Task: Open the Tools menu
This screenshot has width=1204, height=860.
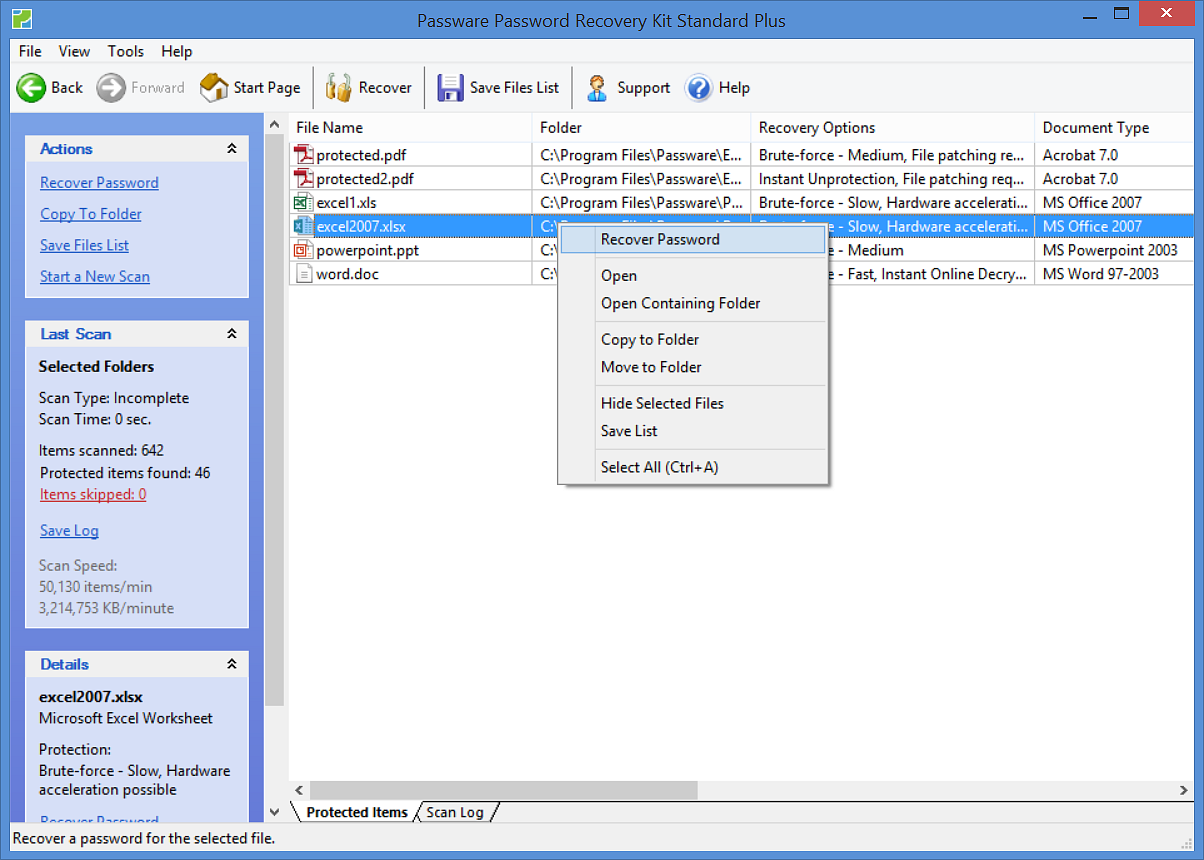Action: coord(126,51)
